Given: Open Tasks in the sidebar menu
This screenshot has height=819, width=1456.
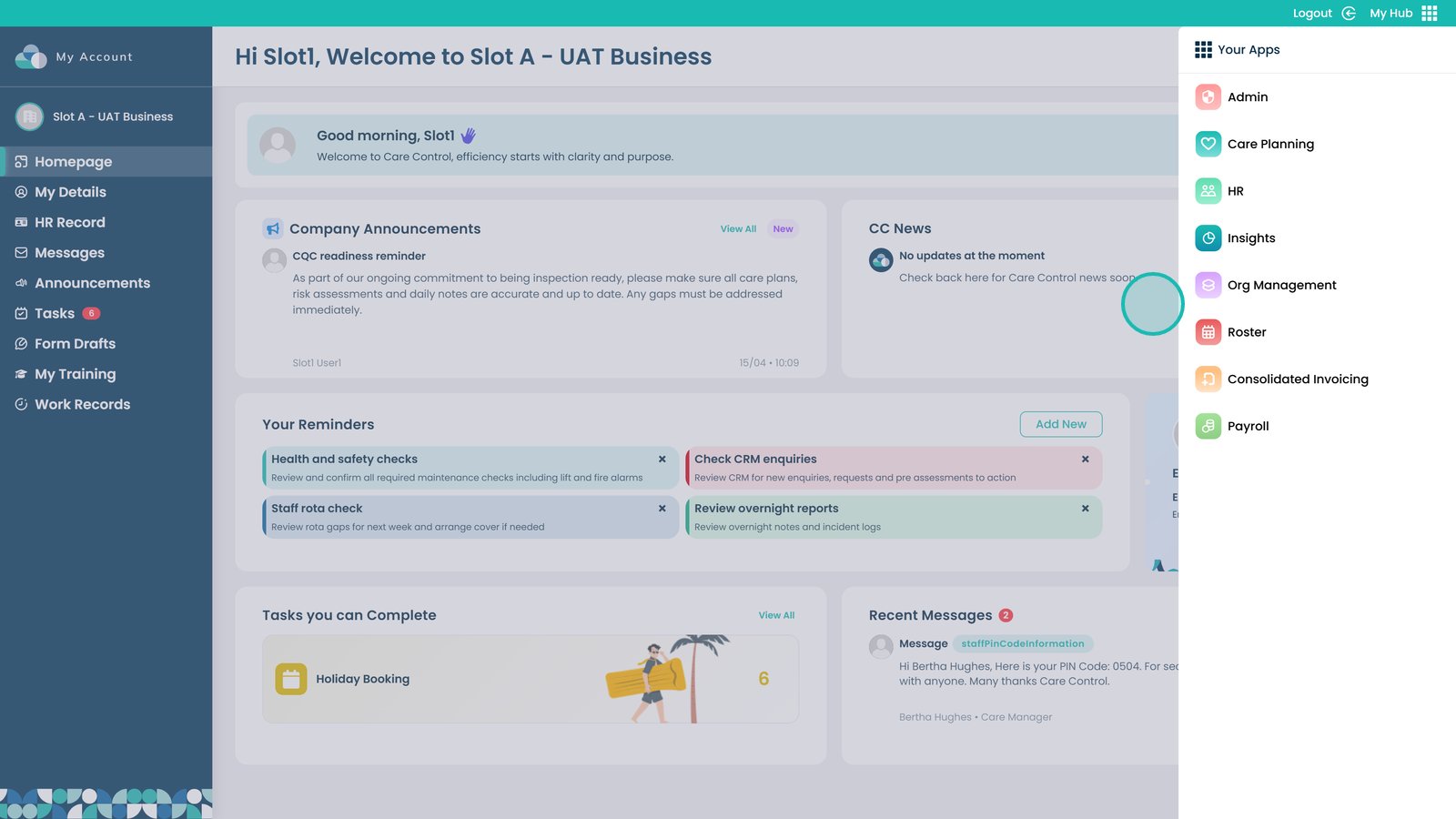Looking at the screenshot, I should (x=55, y=313).
